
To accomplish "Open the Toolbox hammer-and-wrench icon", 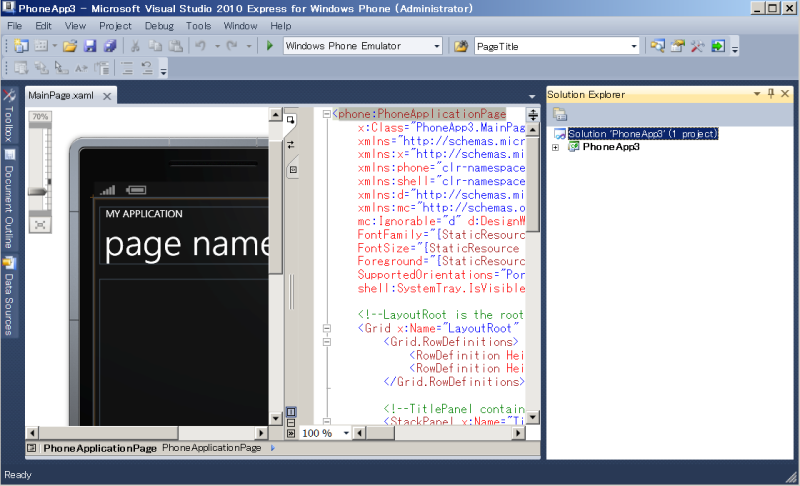I will 697,46.
